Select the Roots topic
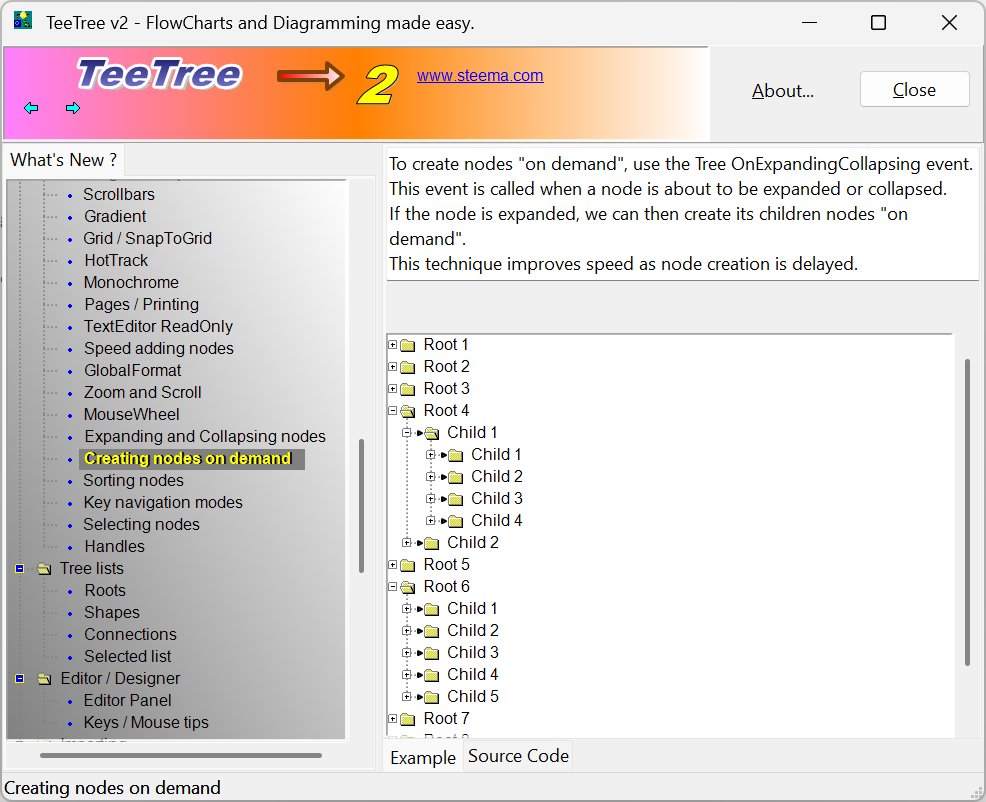This screenshot has width=986, height=802. (x=105, y=591)
